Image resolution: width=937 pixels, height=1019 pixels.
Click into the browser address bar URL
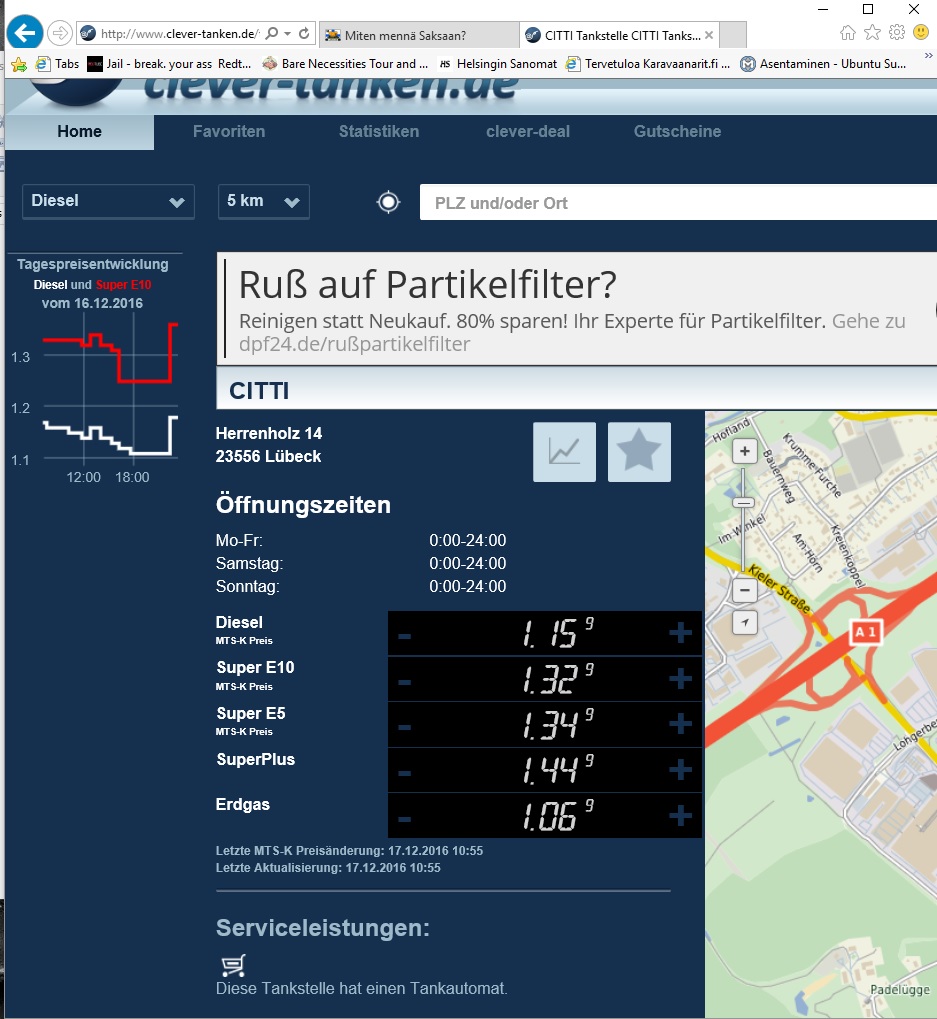coord(180,34)
